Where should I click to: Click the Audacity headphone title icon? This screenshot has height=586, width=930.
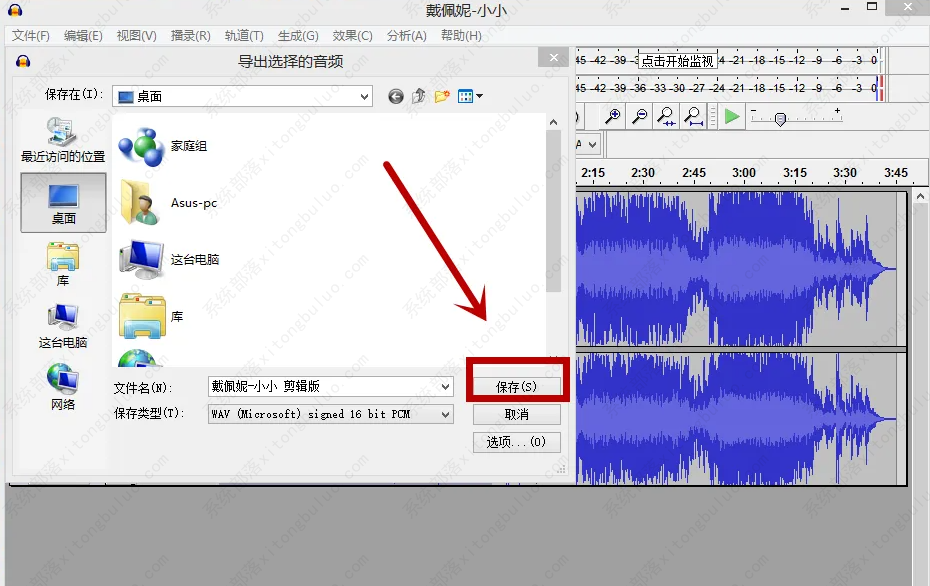click(15, 9)
